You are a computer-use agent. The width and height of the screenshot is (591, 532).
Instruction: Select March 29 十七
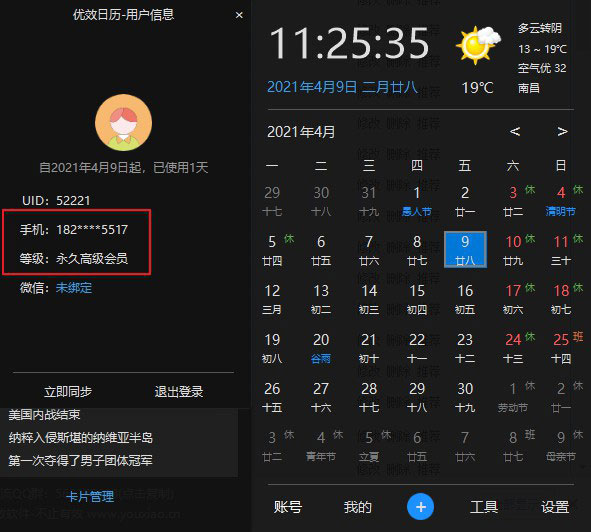272,201
